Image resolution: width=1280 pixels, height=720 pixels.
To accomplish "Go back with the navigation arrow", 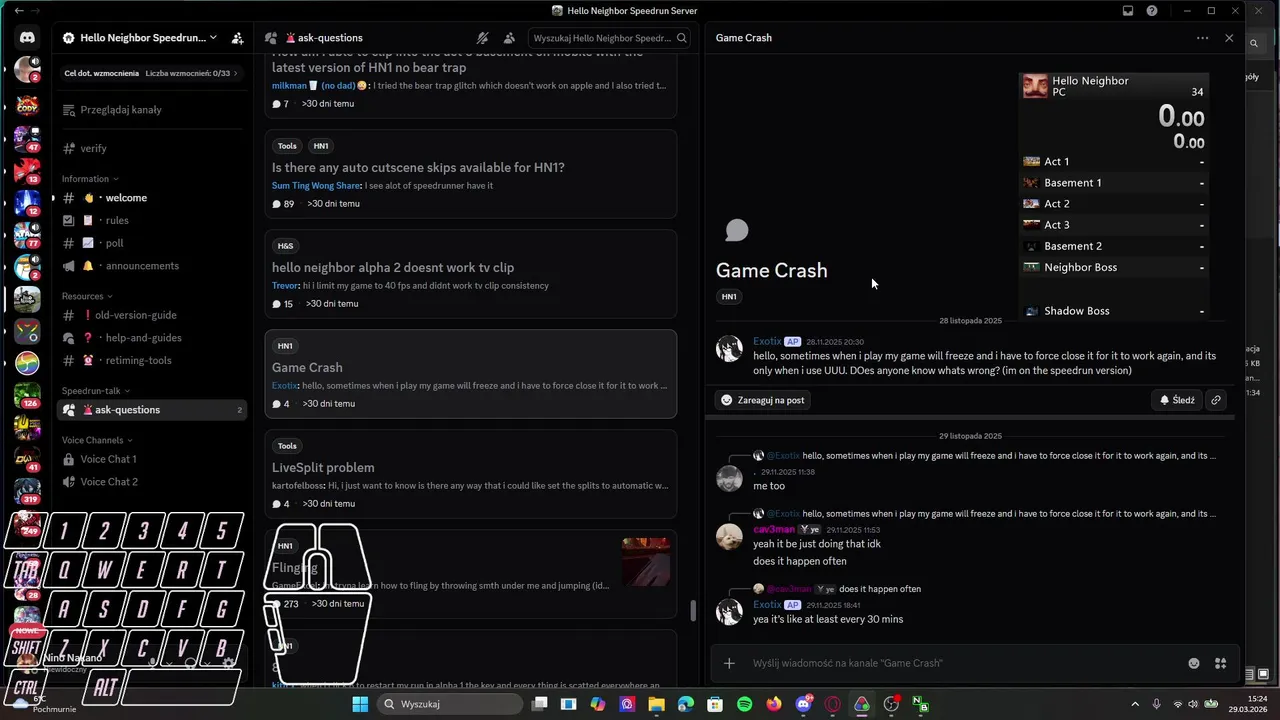I will [18, 10].
